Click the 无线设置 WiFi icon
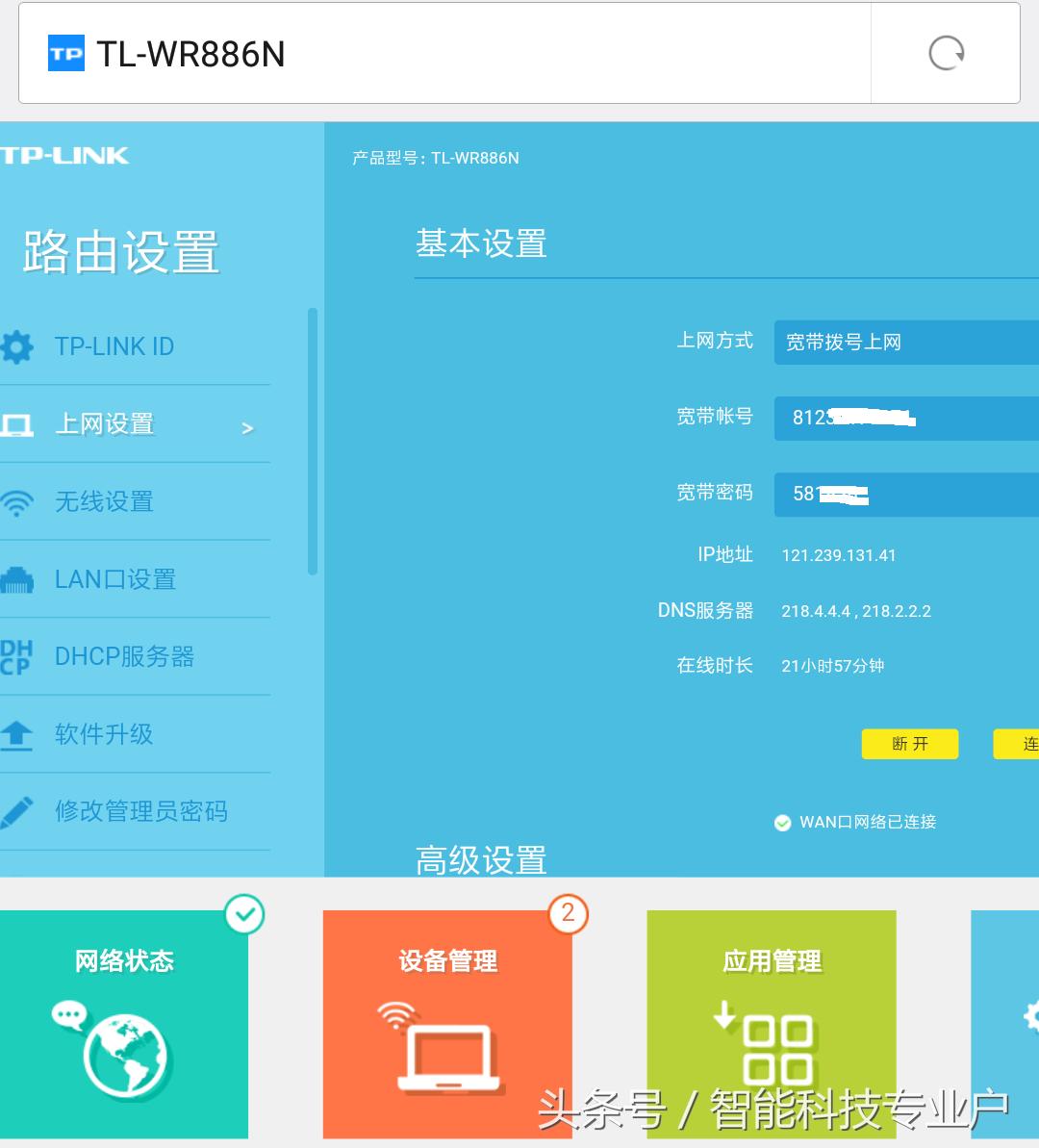Viewport: 1039px width, 1148px height. (17, 500)
